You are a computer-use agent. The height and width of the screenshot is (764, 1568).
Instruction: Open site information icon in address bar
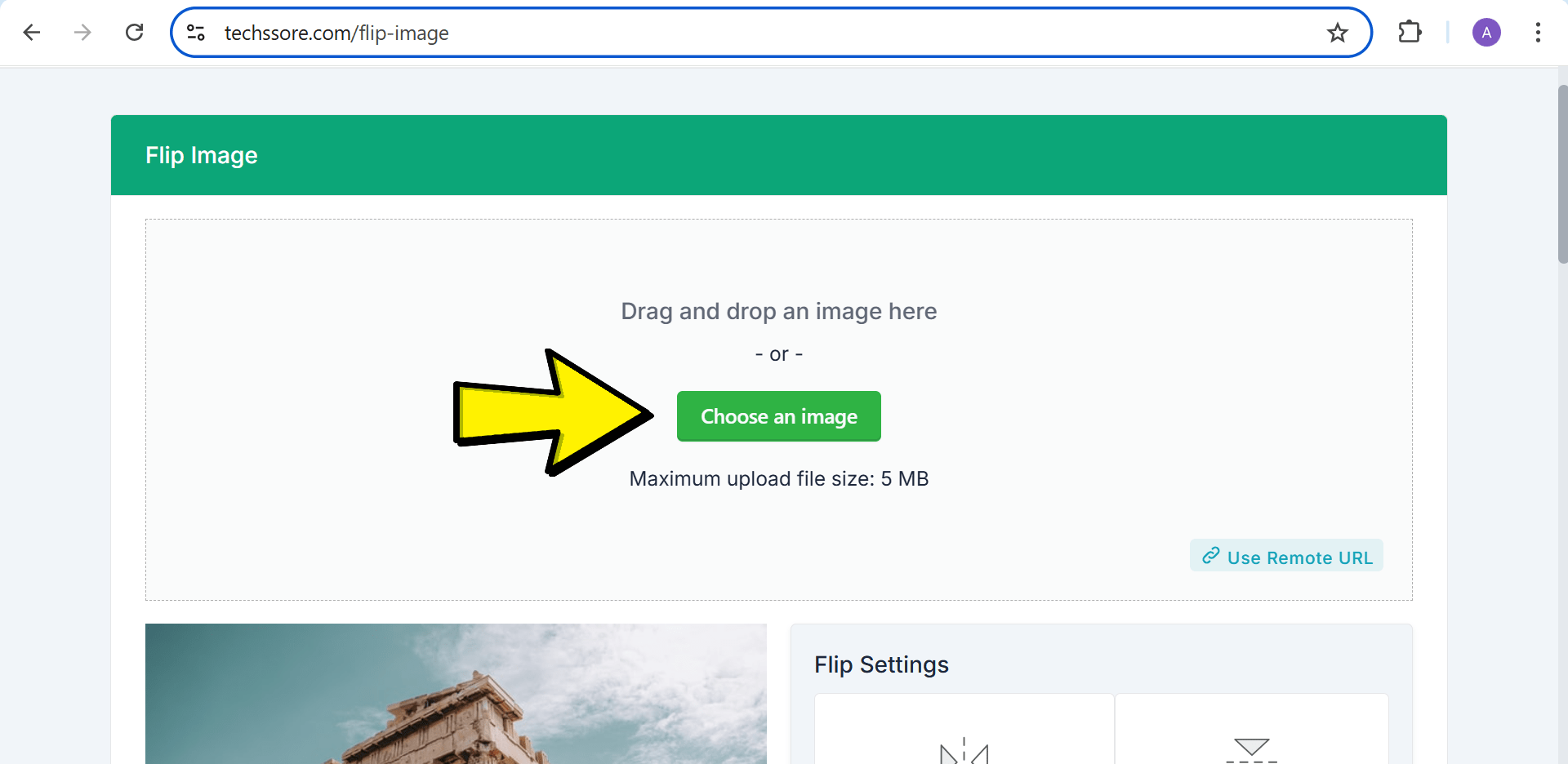point(196,33)
